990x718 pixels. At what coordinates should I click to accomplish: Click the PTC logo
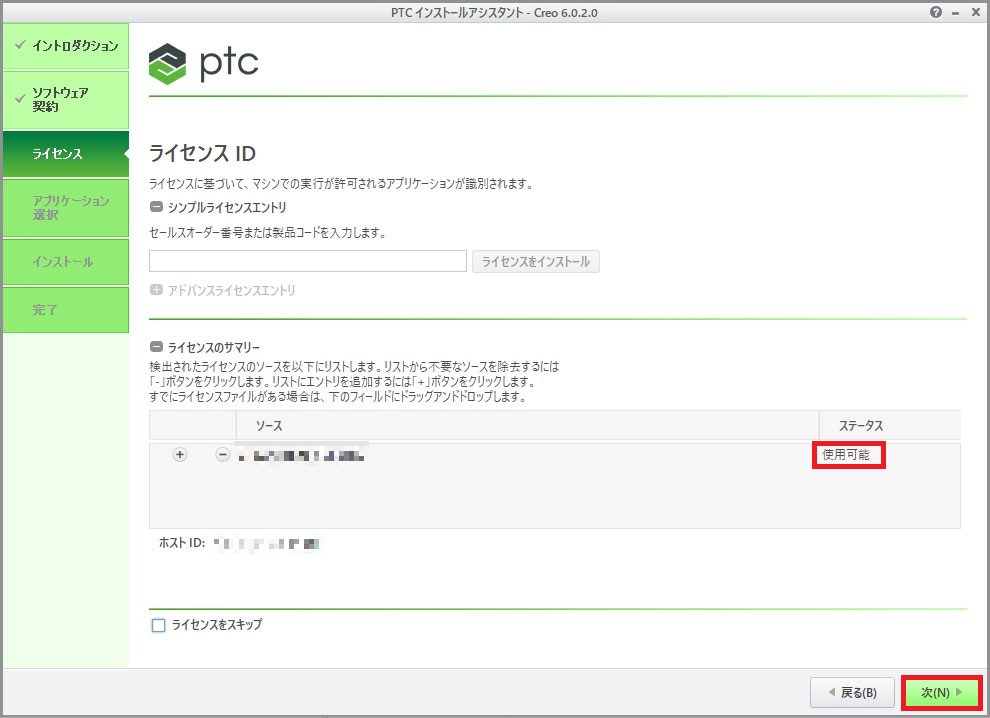(x=203, y=63)
